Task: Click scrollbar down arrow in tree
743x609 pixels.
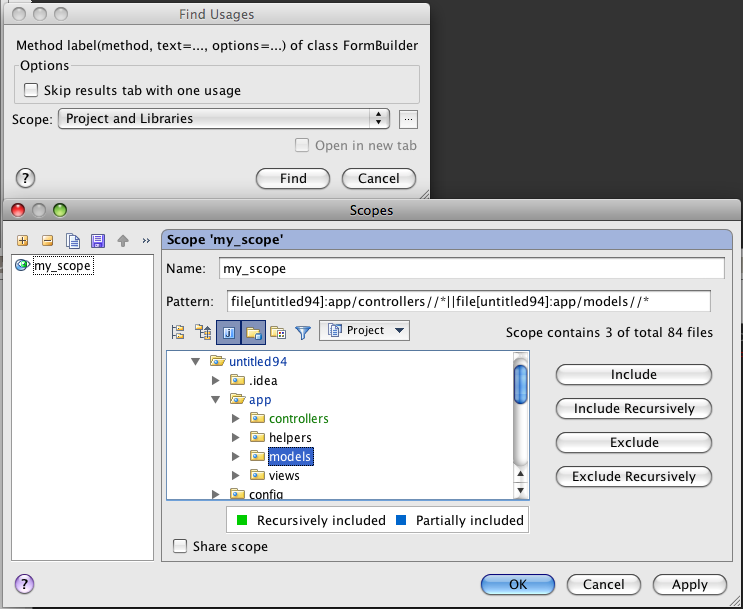Action: coord(520,491)
